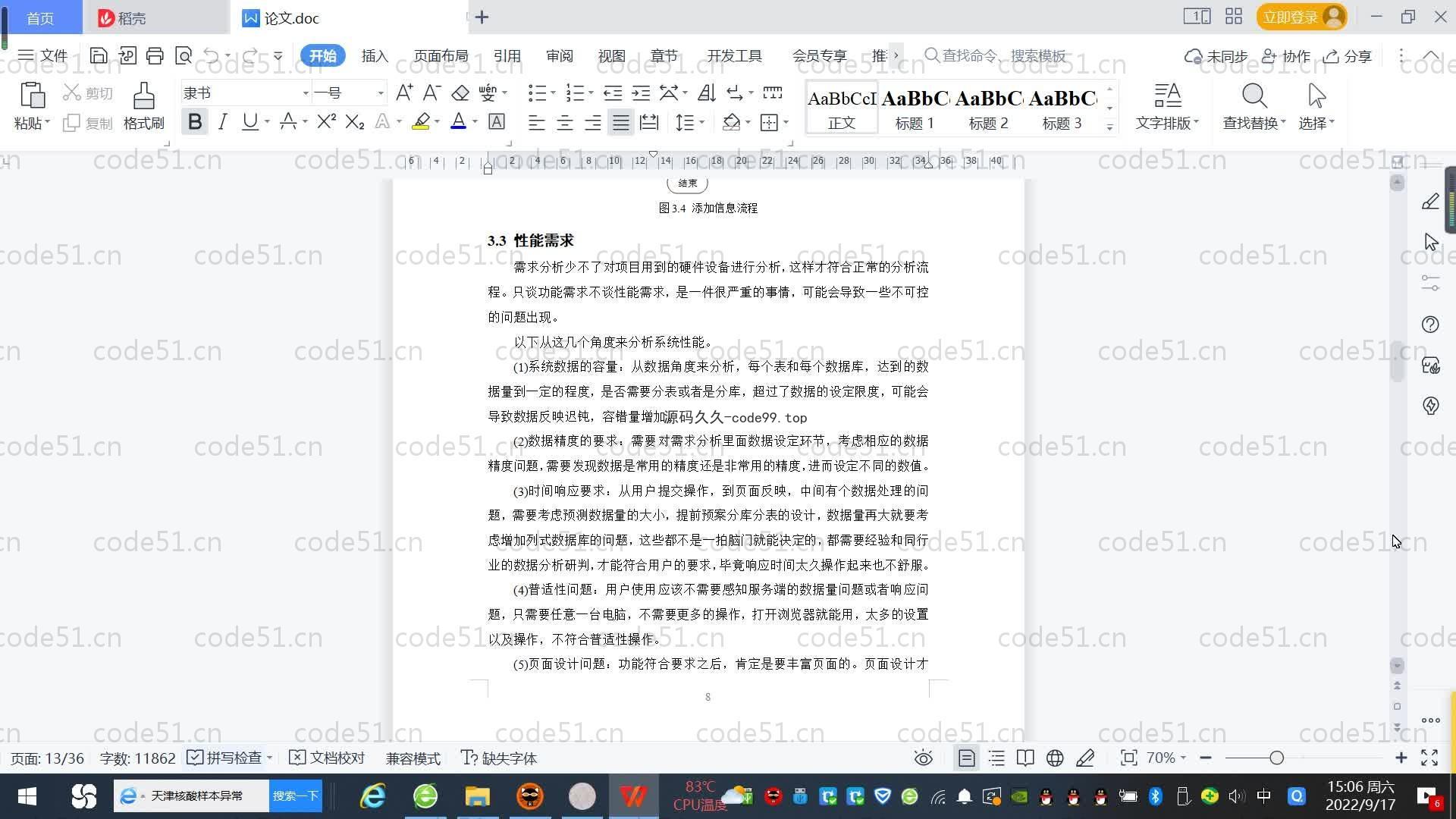Open the 审阅 ribbon tab

559,56
